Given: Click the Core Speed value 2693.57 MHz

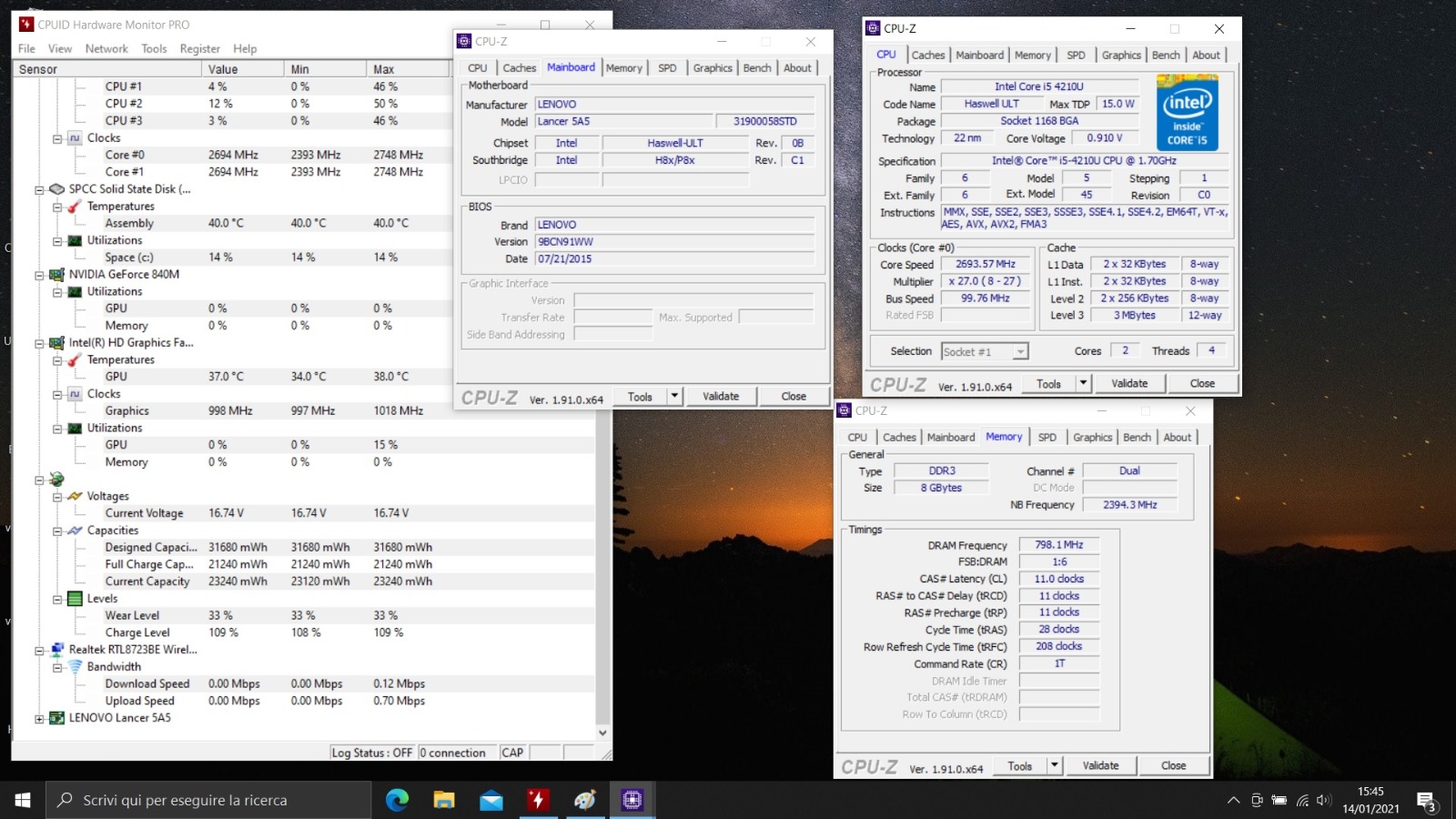Looking at the screenshot, I should pos(986,264).
